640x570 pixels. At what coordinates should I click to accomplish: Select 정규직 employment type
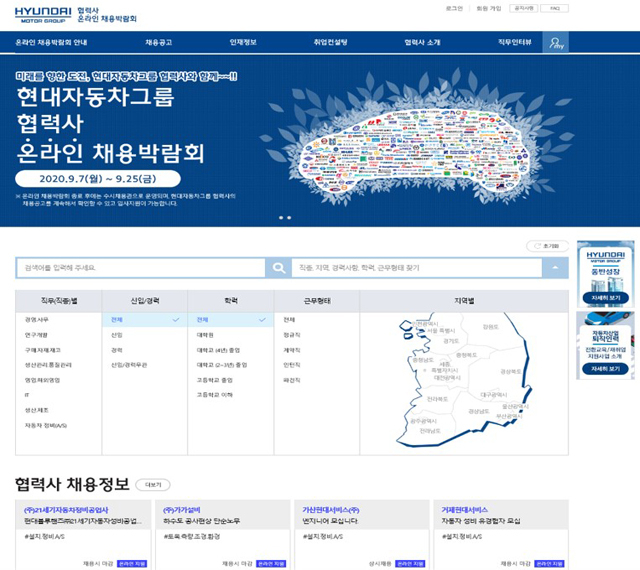(292, 335)
